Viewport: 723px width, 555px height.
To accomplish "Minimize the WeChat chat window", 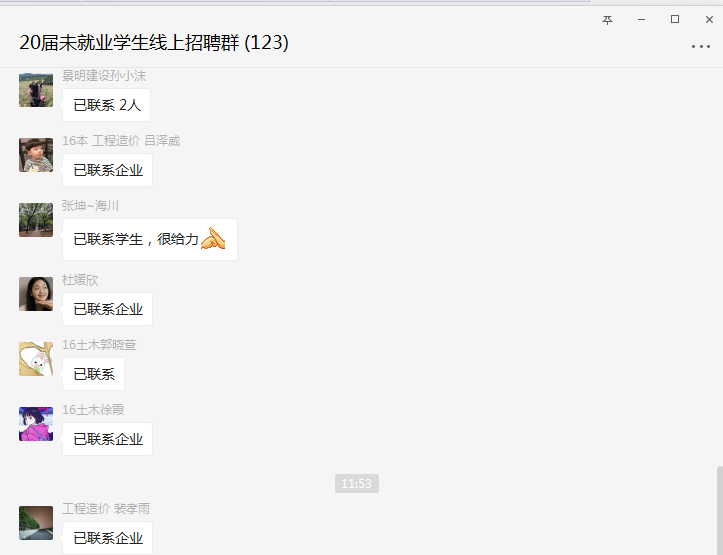I will pyautogui.click(x=641, y=20).
